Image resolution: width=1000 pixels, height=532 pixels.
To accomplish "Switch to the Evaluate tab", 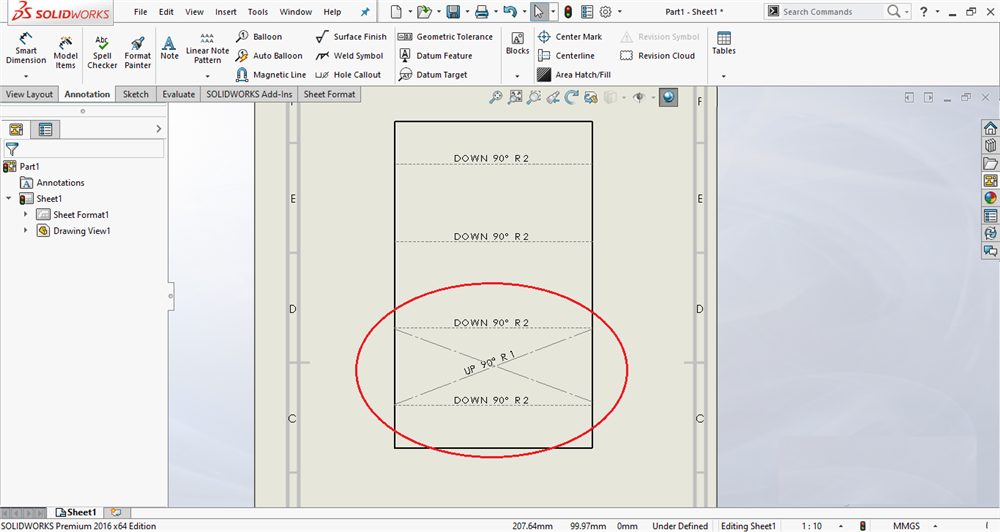I will pyautogui.click(x=179, y=94).
